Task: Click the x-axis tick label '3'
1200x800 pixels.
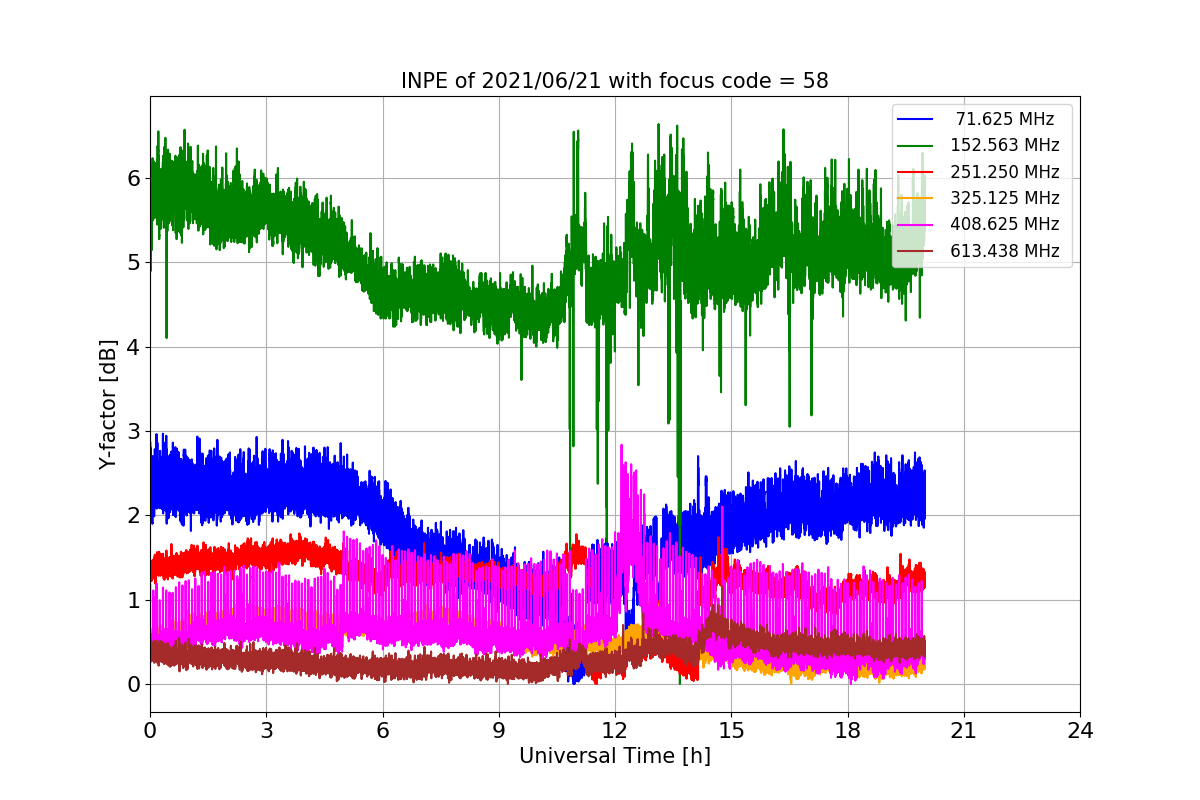Action: pyautogui.click(x=266, y=731)
